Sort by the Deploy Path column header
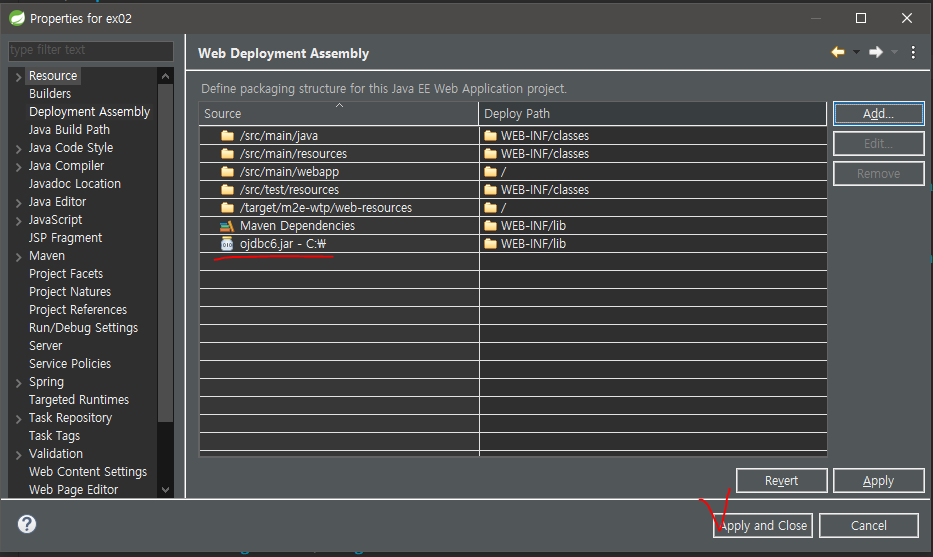 [653, 113]
